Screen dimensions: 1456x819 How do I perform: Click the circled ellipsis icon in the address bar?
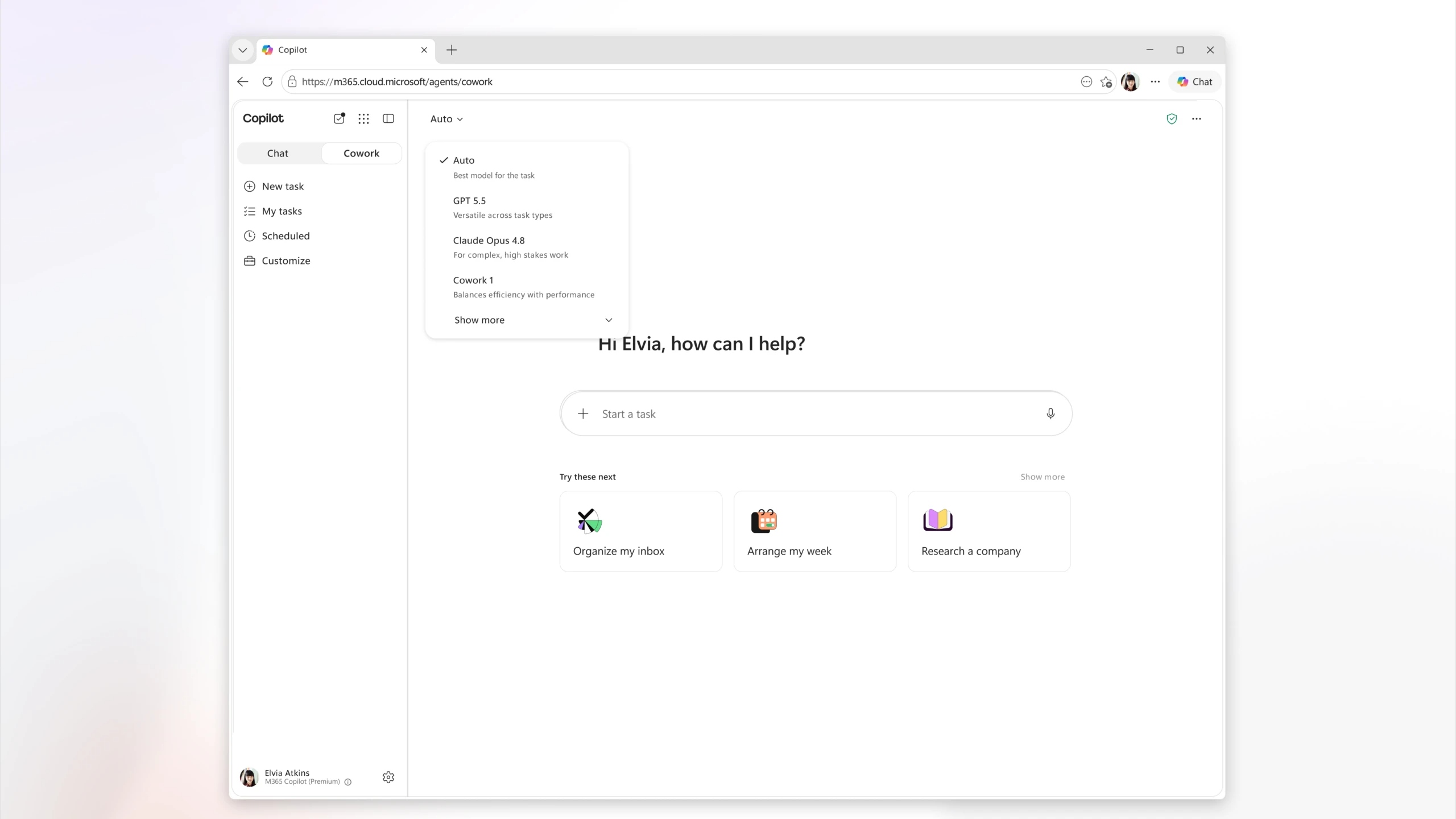click(1086, 81)
